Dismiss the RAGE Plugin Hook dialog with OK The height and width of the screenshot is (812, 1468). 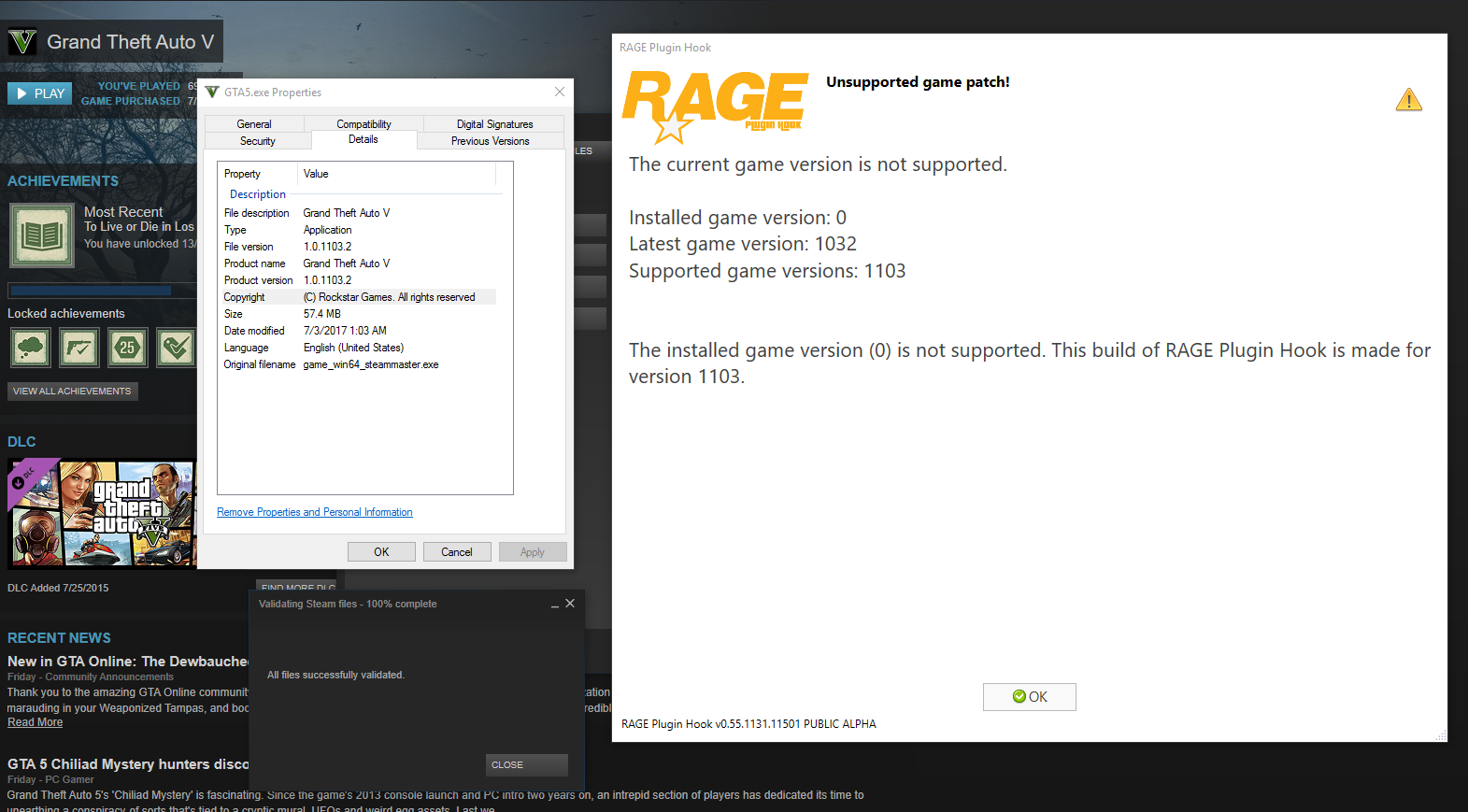(1030, 697)
